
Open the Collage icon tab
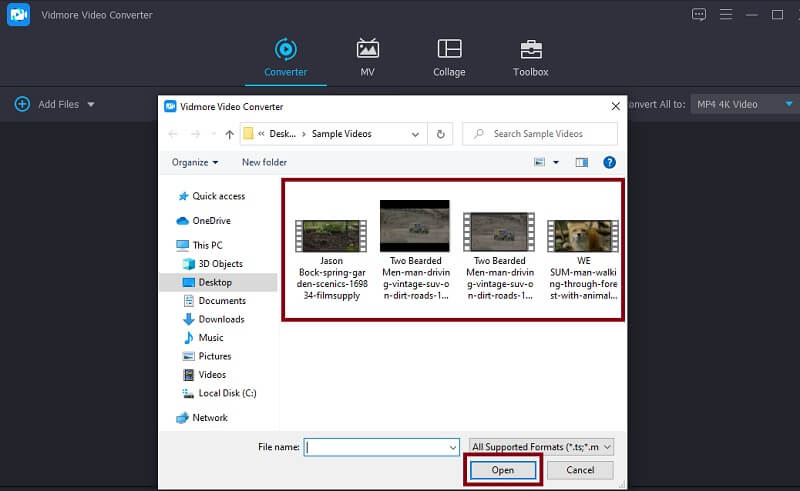[x=449, y=57]
